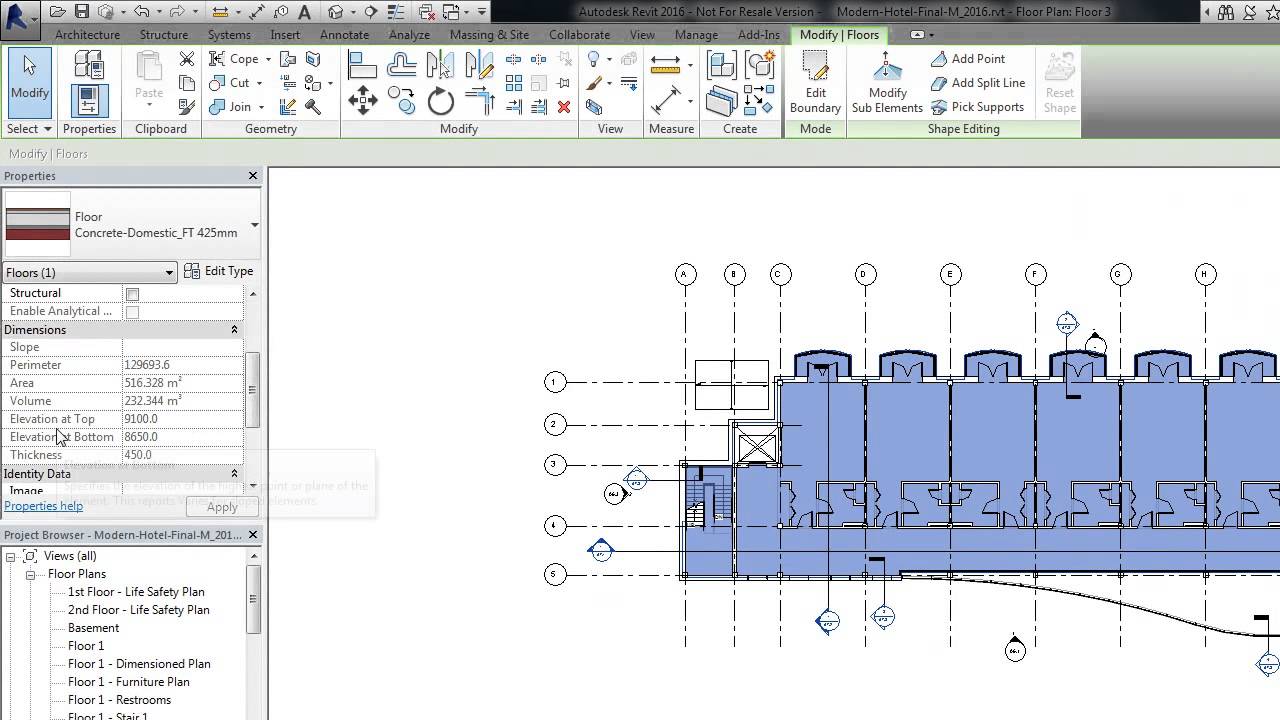Click the red Delete icon
The height and width of the screenshot is (720, 1280).
click(564, 107)
